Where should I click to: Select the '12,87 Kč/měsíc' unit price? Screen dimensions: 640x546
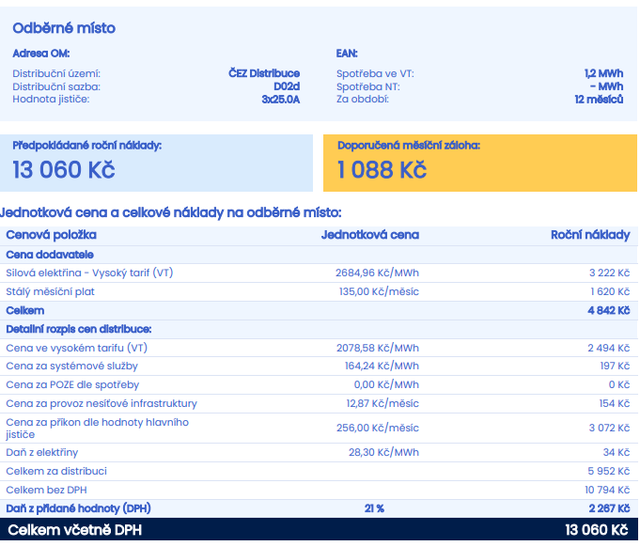click(382, 404)
